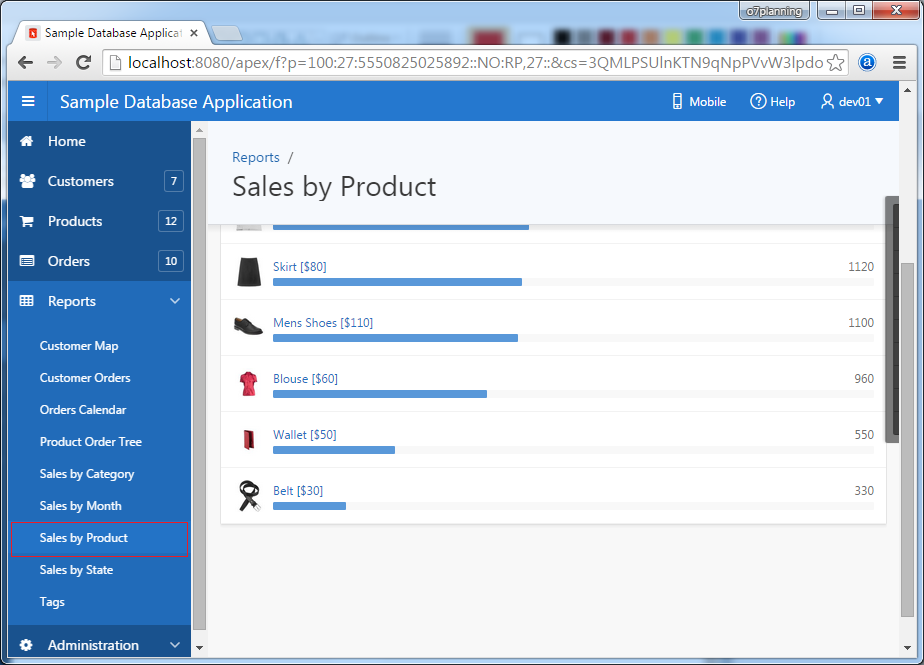Click the Belt product image

[249, 496]
